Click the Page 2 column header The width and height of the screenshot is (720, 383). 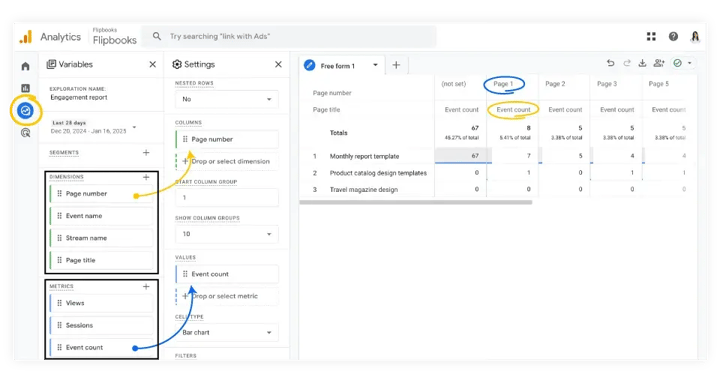[555, 84]
